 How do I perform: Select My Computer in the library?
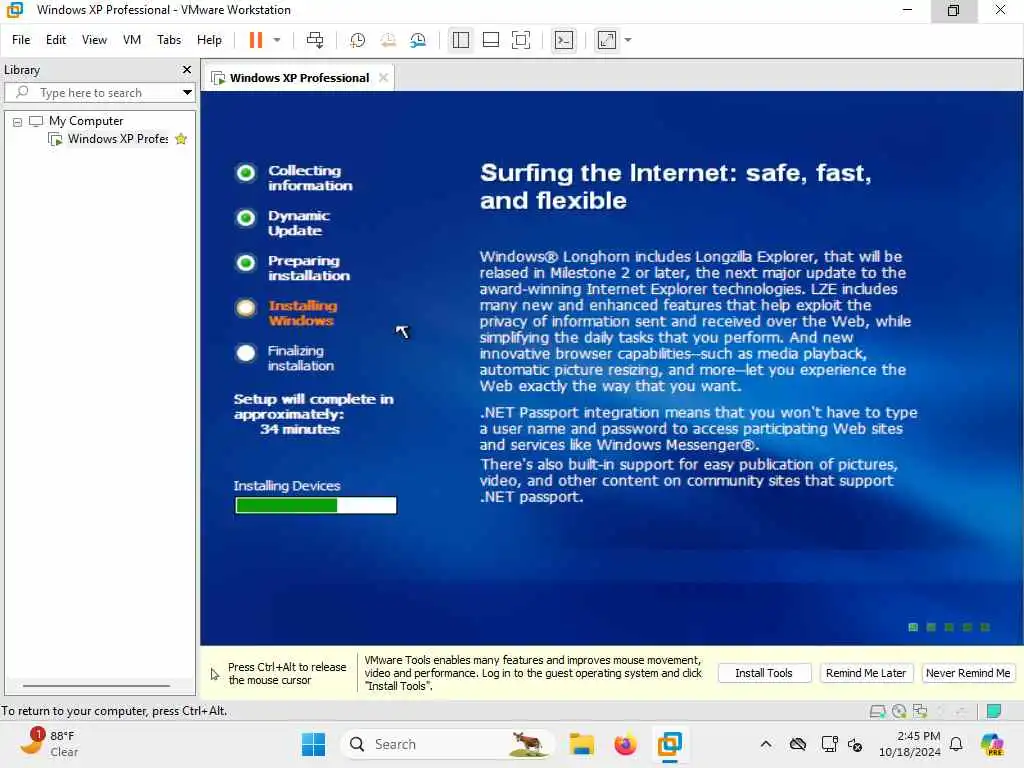(86, 121)
